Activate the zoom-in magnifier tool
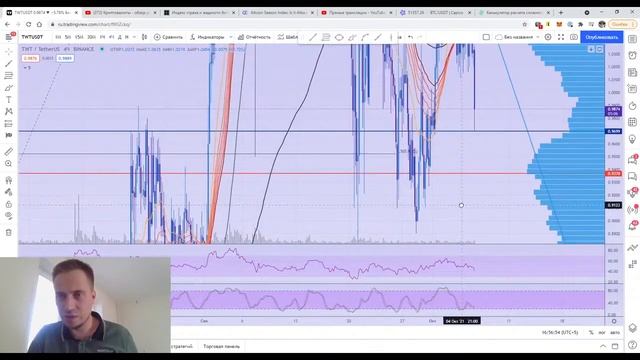Screen dimensions: 640x360 [9, 164]
